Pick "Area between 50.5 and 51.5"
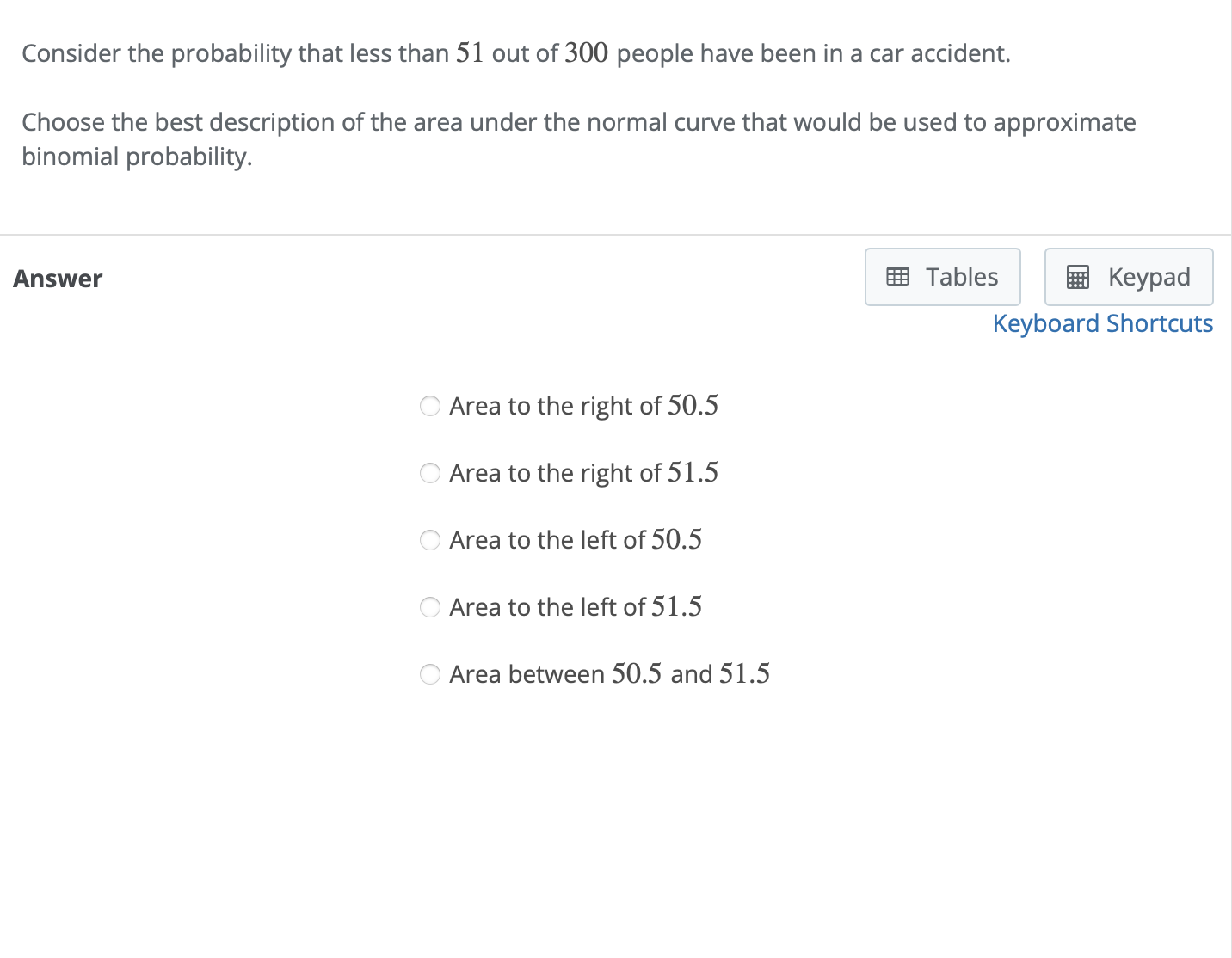Viewport: 1232px width, 958px height. 430,674
